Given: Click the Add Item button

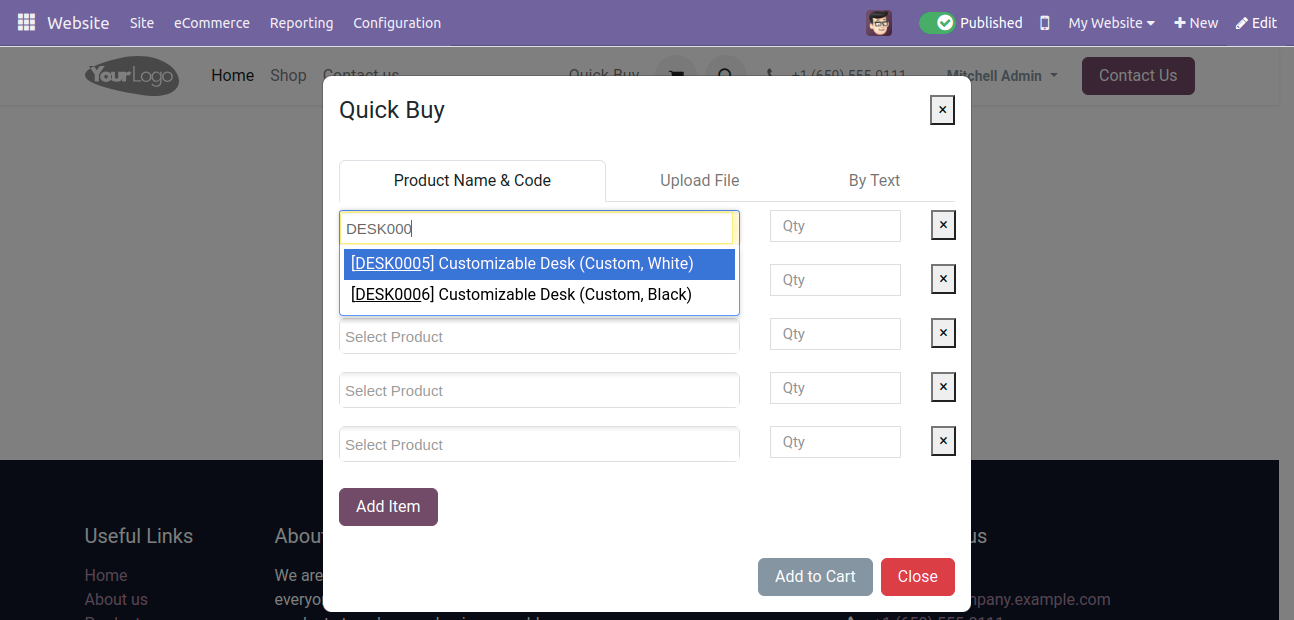Looking at the screenshot, I should tap(388, 507).
